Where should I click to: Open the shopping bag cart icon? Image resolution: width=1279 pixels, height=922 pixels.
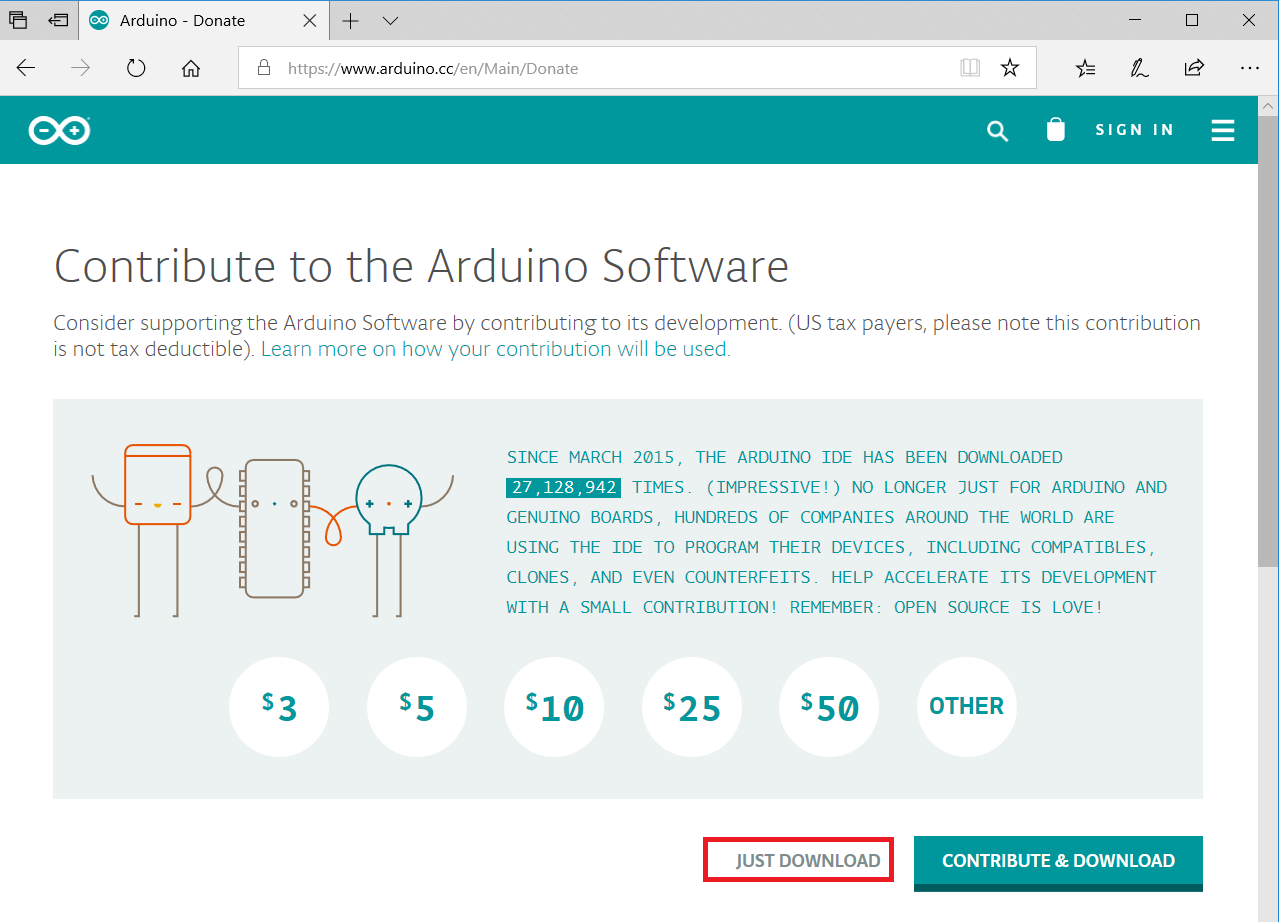pyautogui.click(x=1055, y=130)
